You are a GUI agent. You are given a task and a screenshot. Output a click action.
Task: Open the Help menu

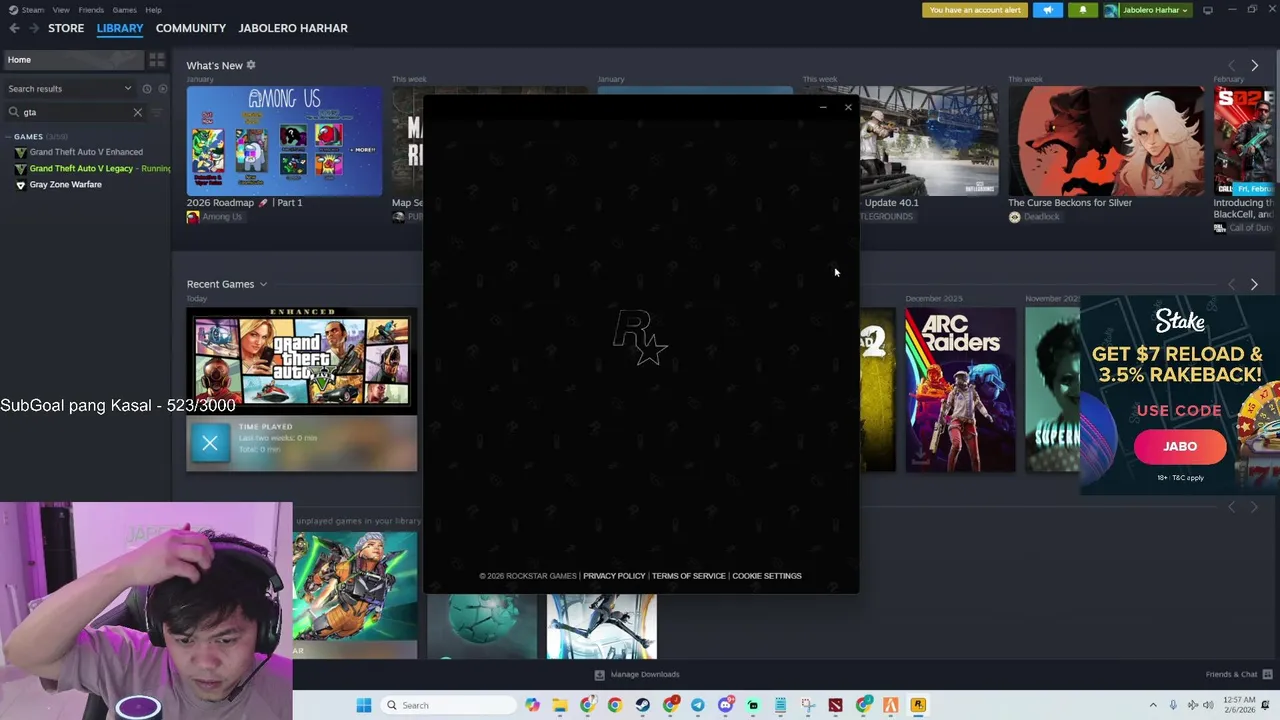(x=153, y=10)
